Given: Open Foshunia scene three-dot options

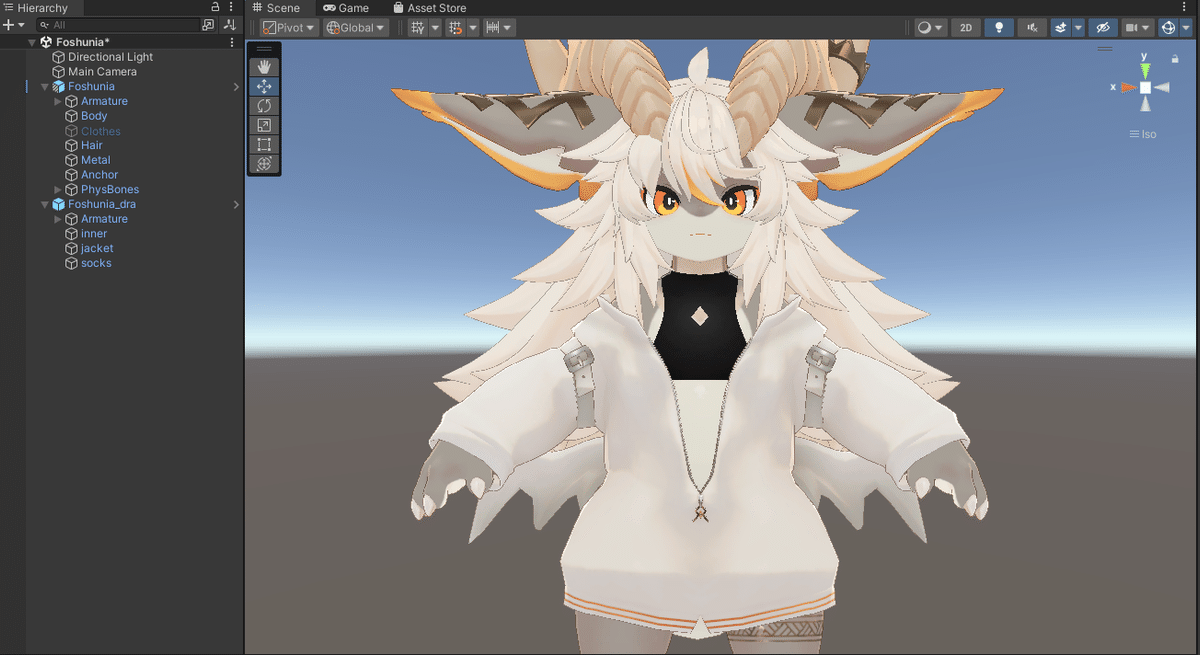Looking at the screenshot, I should click(232, 43).
